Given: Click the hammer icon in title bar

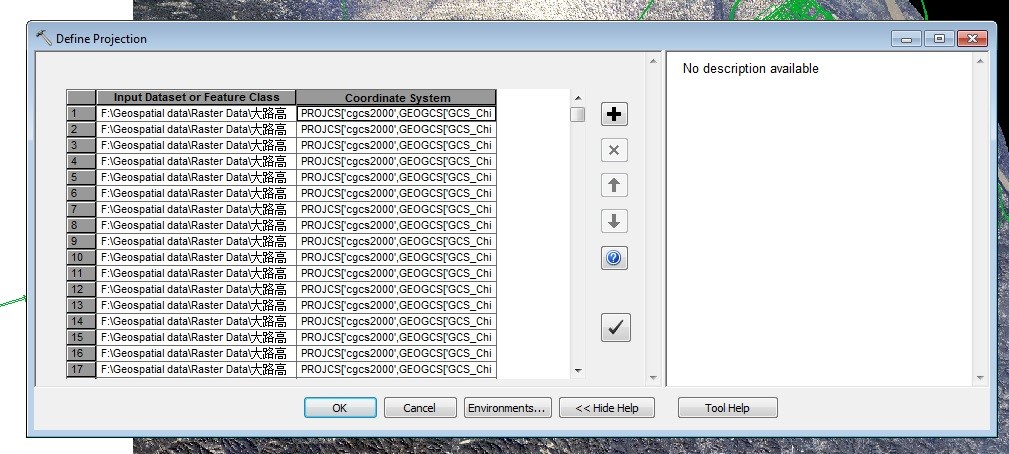Looking at the screenshot, I should pyautogui.click(x=44, y=38).
